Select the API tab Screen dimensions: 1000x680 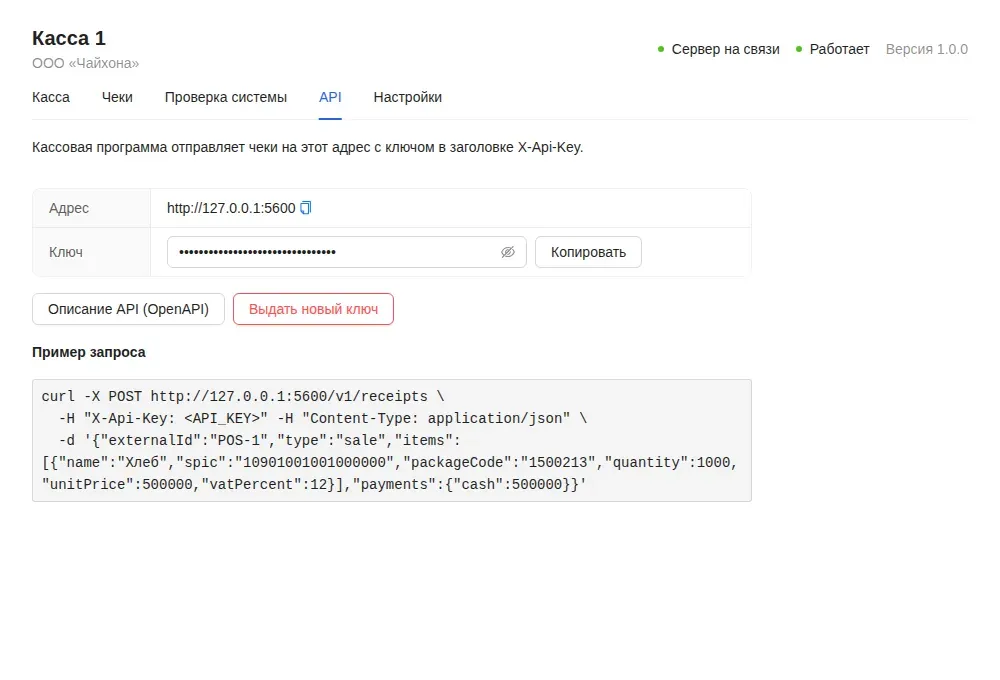pyautogui.click(x=330, y=98)
